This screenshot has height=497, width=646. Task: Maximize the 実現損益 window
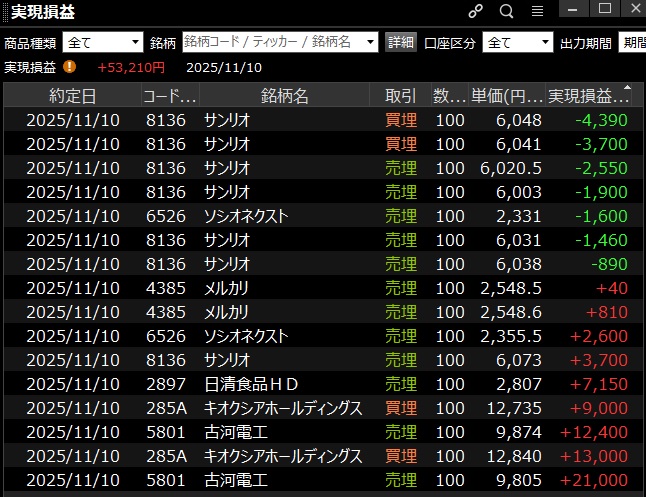click(x=604, y=9)
